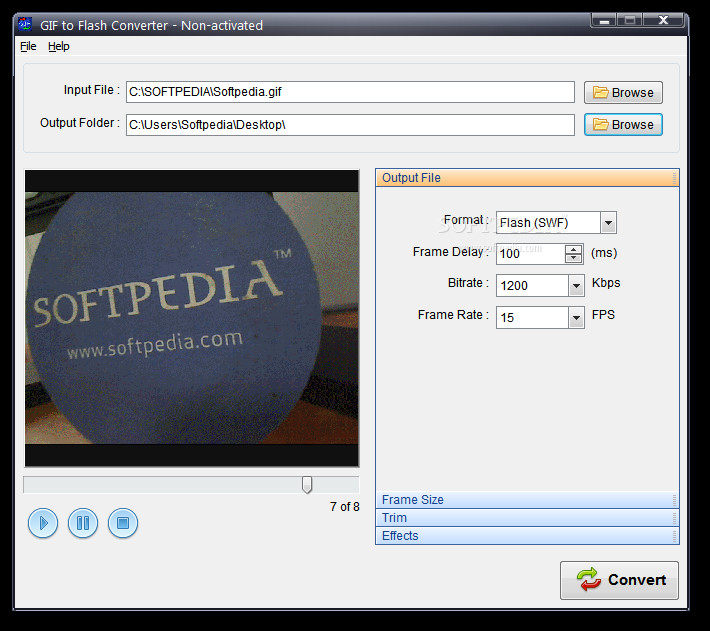Stop the GIF preview playback
This screenshot has width=710, height=631.
pos(123,523)
